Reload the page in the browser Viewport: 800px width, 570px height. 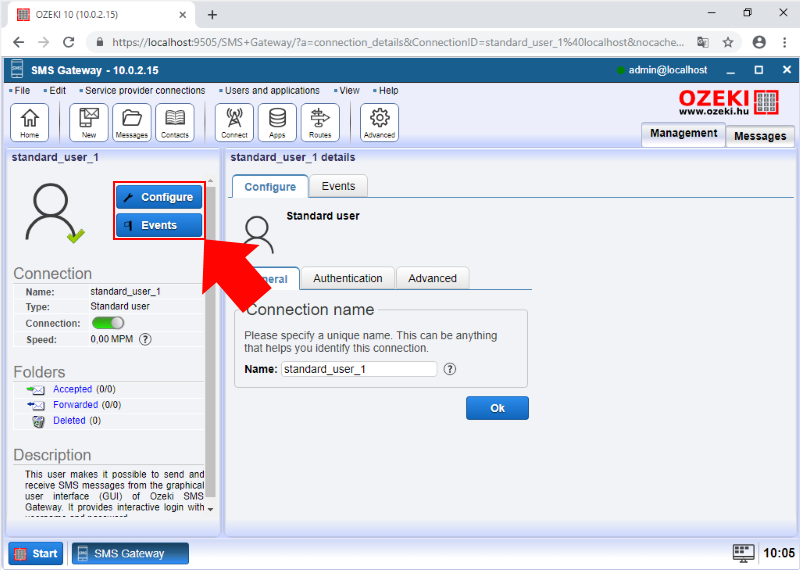point(68,42)
